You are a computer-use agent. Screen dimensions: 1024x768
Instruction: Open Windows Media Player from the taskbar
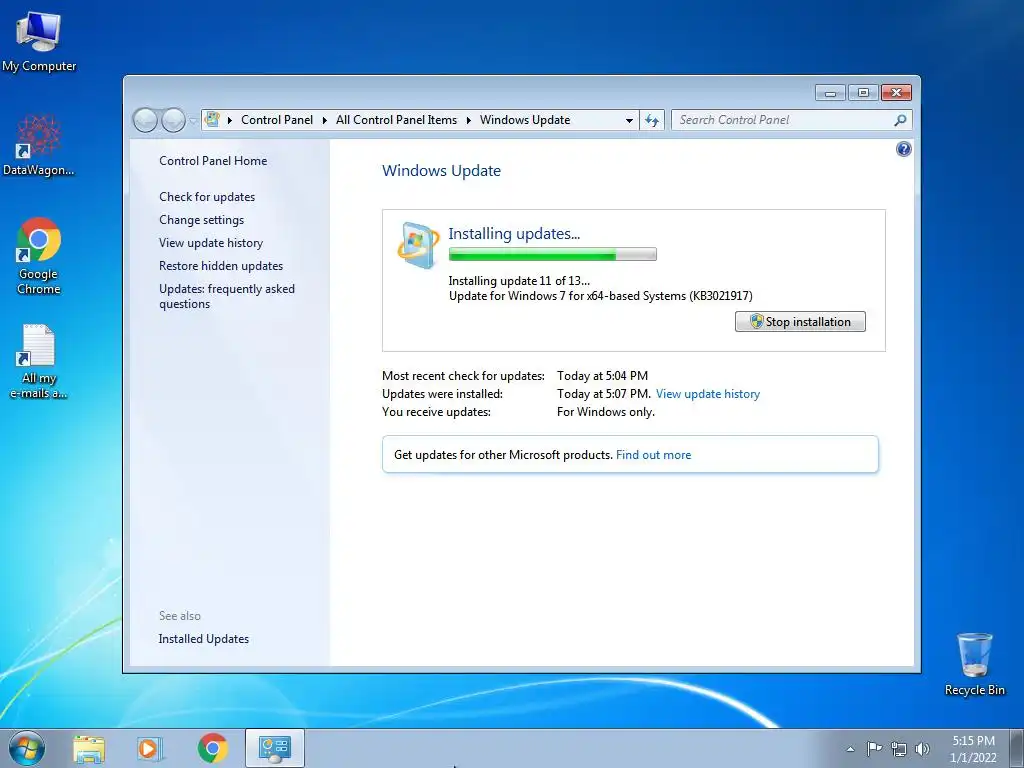pyautogui.click(x=150, y=749)
